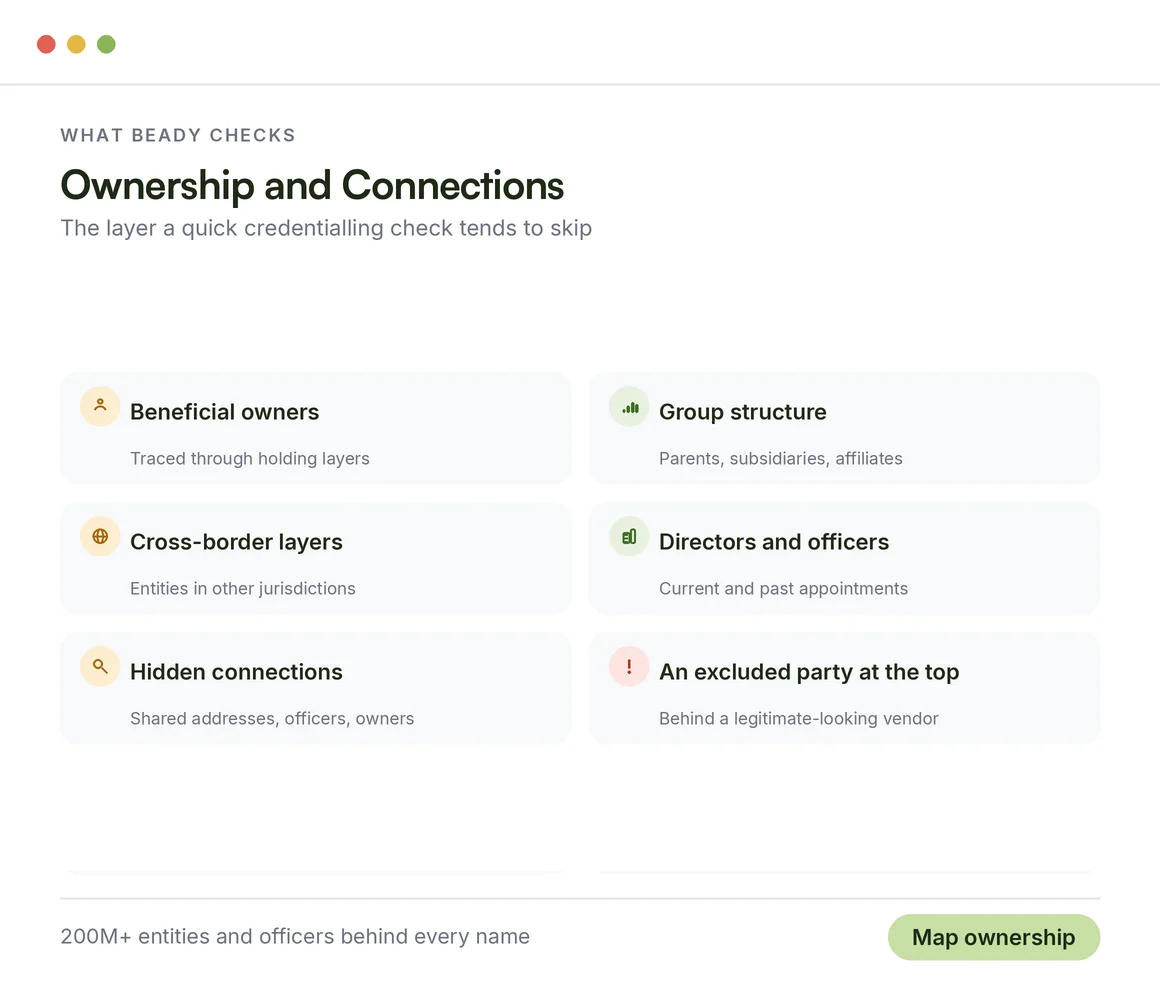This screenshot has width=1160, height=1000.
Task: Select the Directors and officers card title
Action: tap(774, 542)
